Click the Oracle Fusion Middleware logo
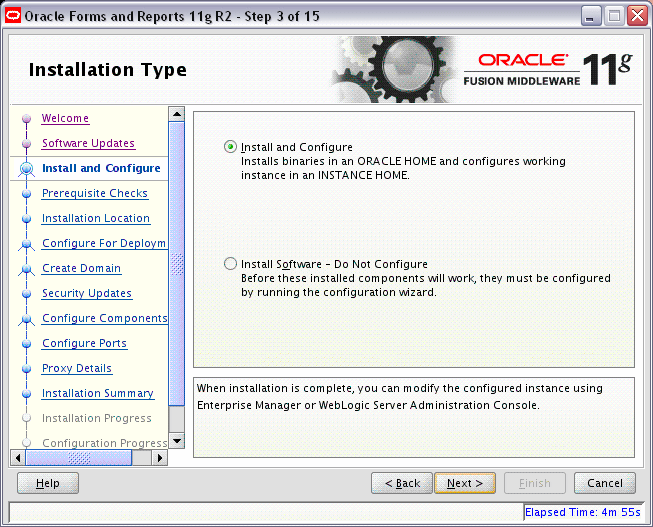This screenshot has height=527, width=653. point(548,70)
